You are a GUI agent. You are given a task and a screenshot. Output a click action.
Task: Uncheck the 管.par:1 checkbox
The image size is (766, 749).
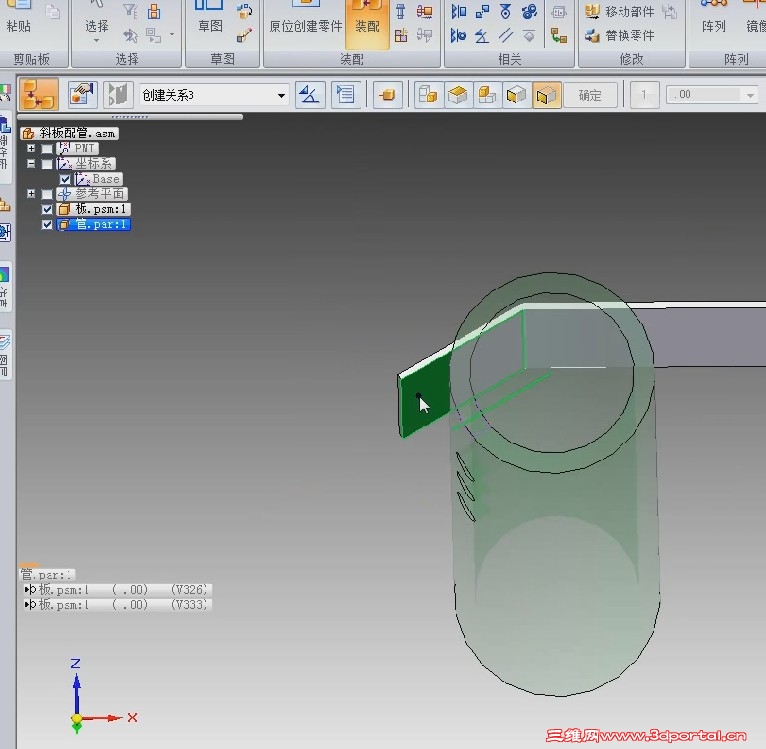pyautogui.click(x=47, y=225)
